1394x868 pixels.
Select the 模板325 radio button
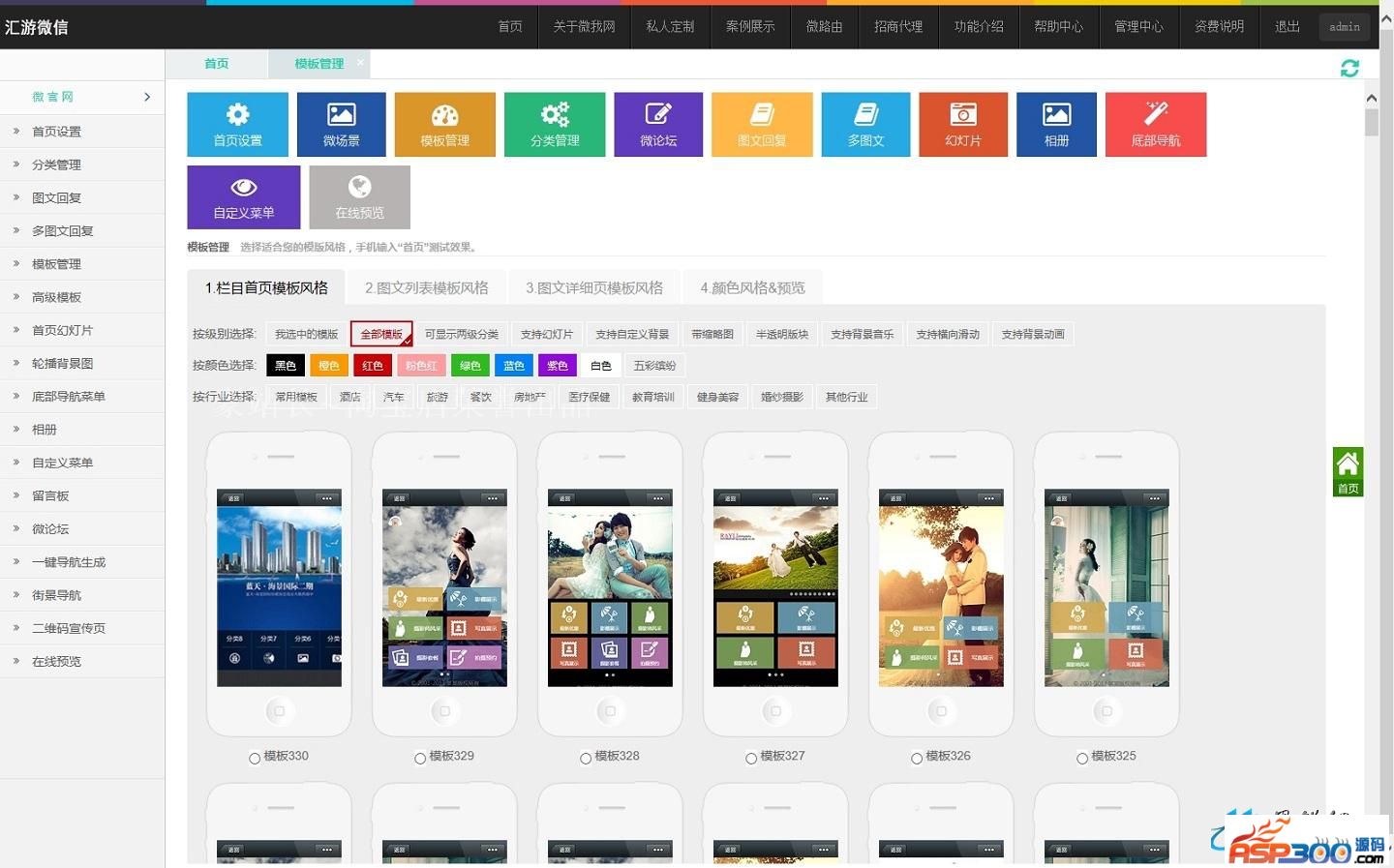[x=1082, y=759]
